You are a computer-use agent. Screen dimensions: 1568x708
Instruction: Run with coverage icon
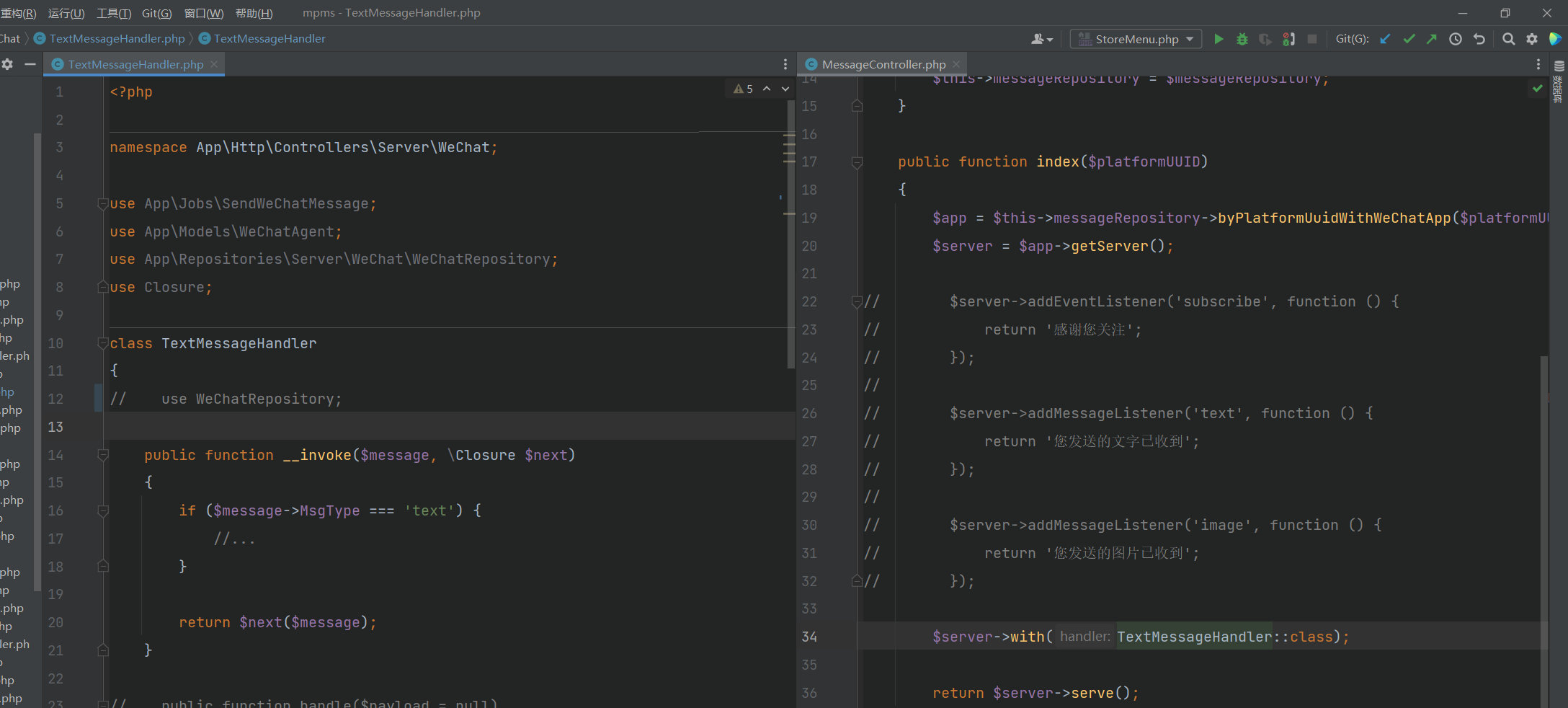[x=1265, y=39]
